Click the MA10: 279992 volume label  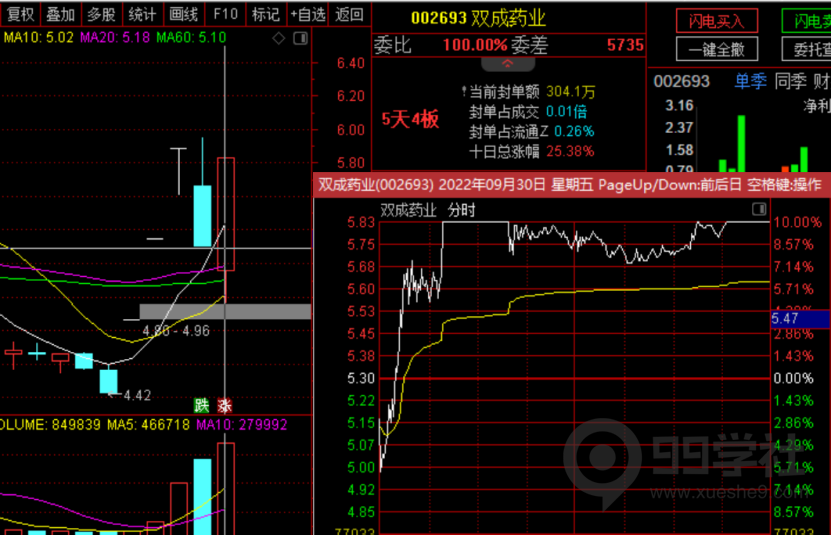242,425
